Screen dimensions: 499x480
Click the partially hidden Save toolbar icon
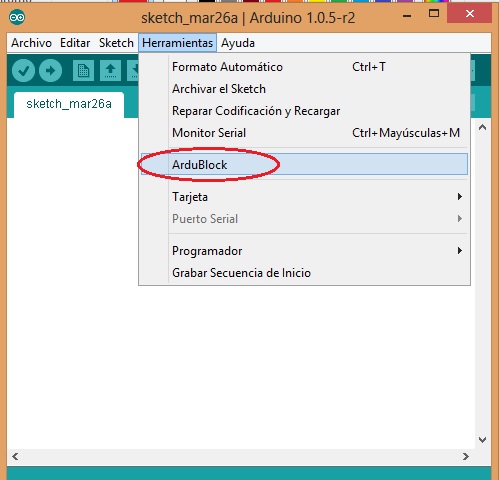[x=133, y=70]
